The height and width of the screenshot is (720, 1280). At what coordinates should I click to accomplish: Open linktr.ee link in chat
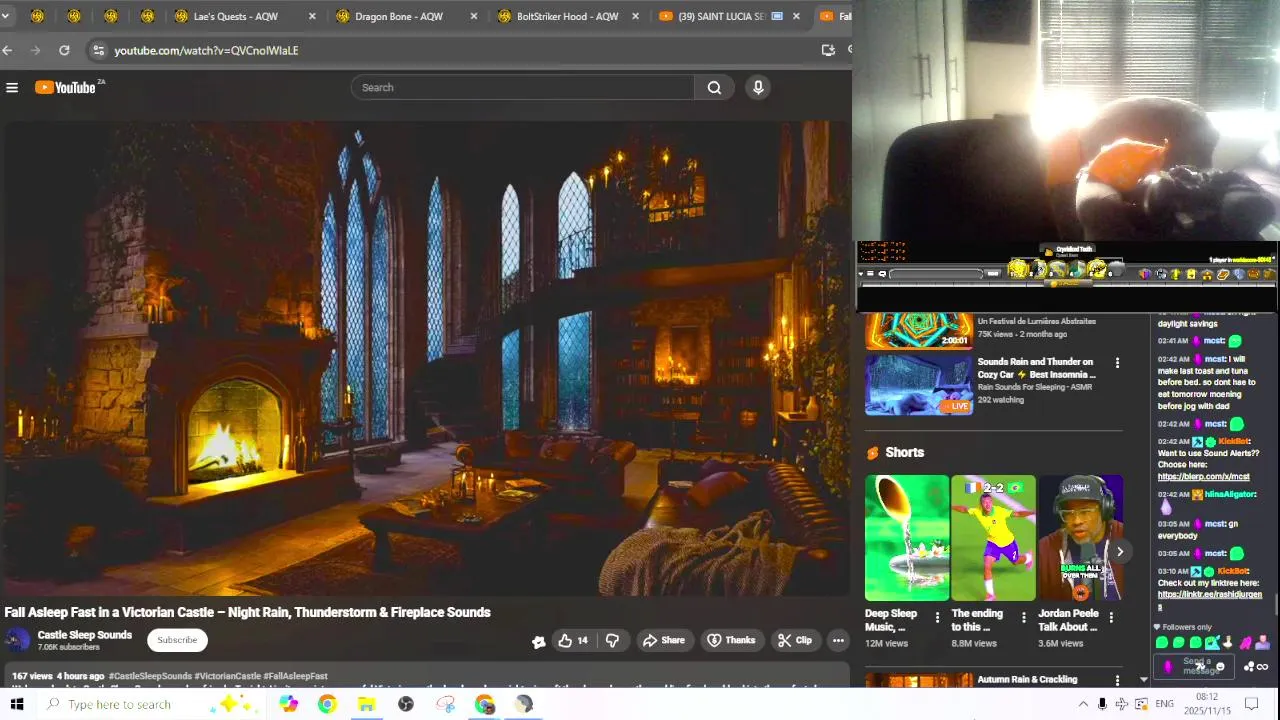(x=1210, y=600)
